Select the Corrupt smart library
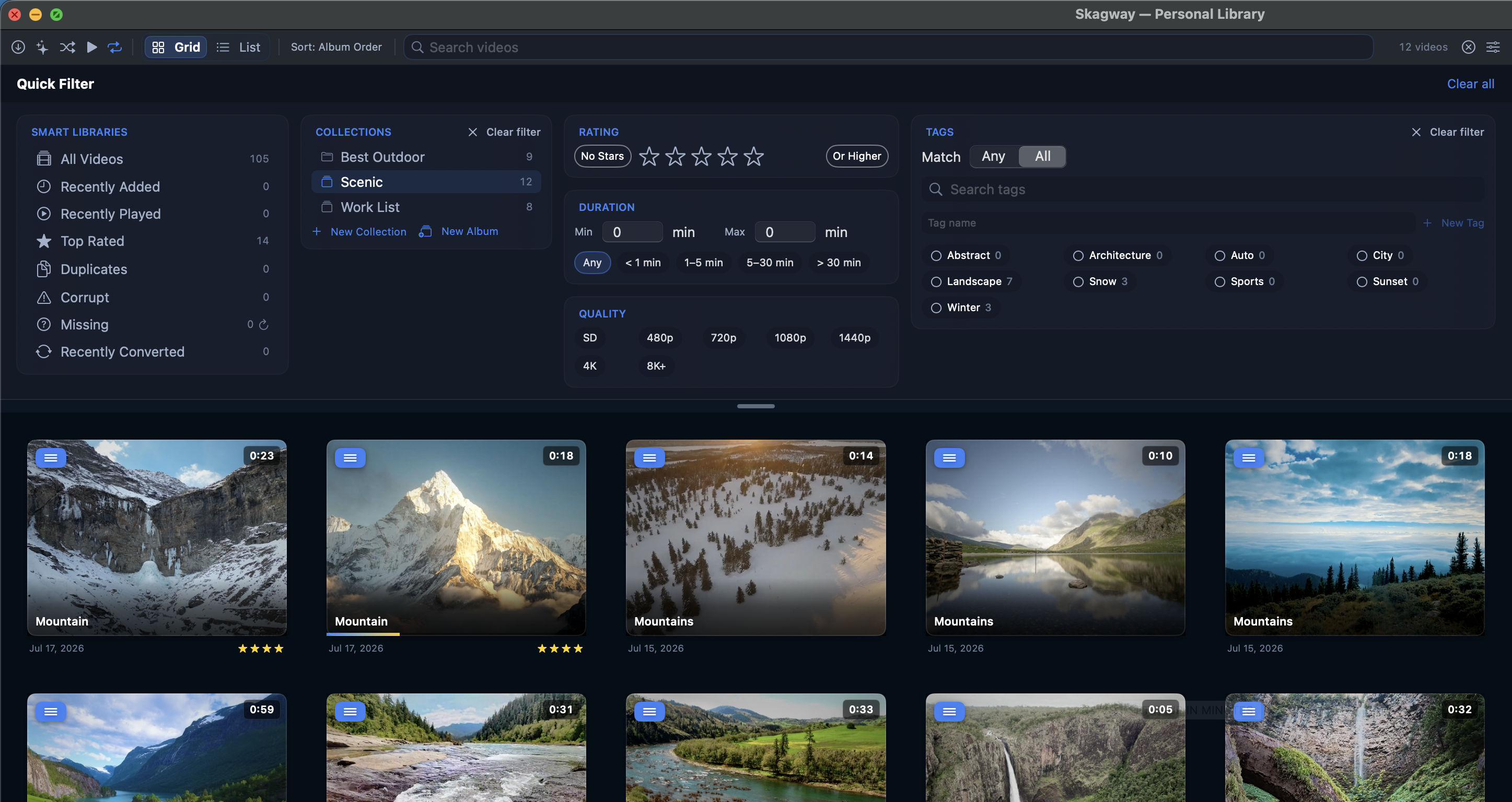The height and width of the screenshot is (802, 1512). [153, 297]
